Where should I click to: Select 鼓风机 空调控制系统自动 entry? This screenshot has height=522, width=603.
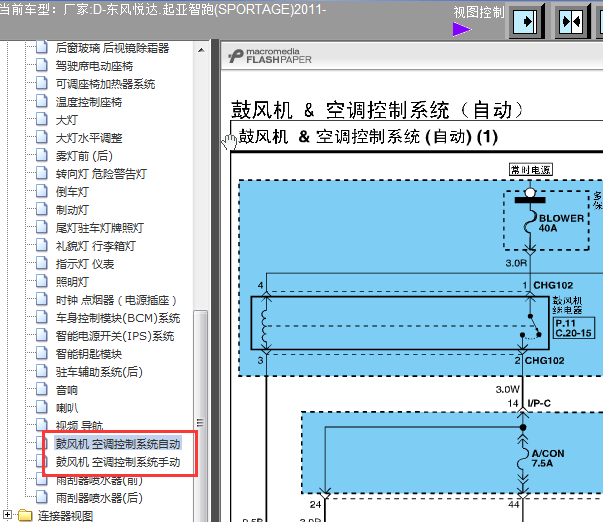[x=118, y=444]
